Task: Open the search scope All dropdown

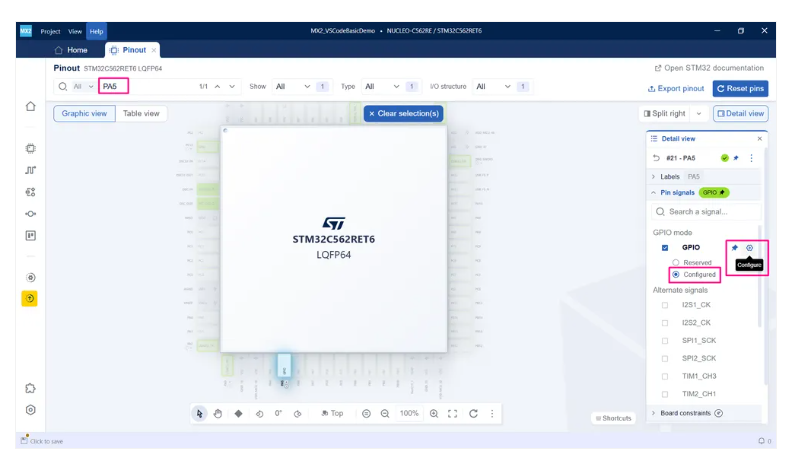Action: (x=84, y=87)
